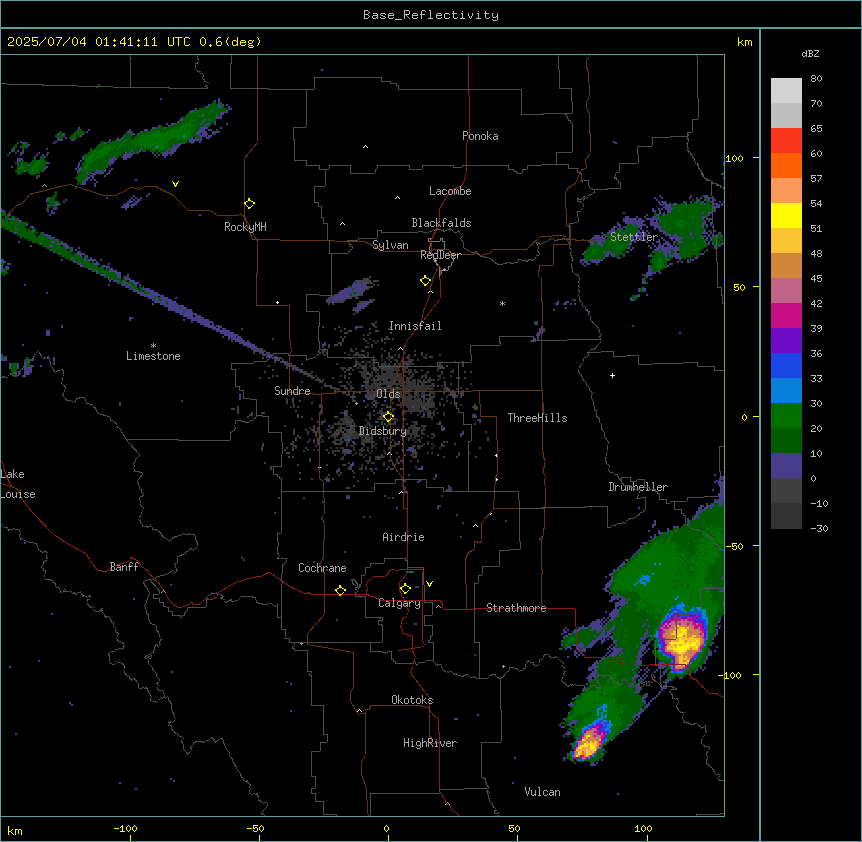Click the Vulcan label

pos(543,792)
